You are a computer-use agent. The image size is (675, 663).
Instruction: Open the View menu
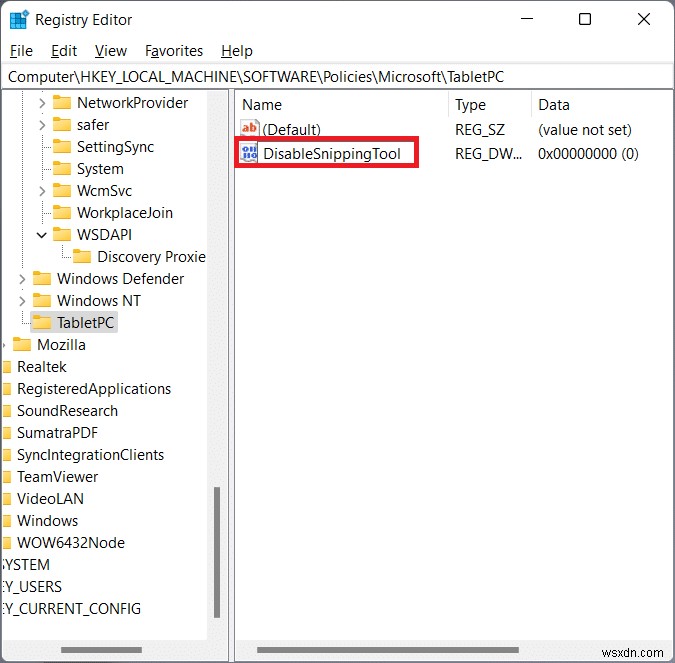coord(111,51)
